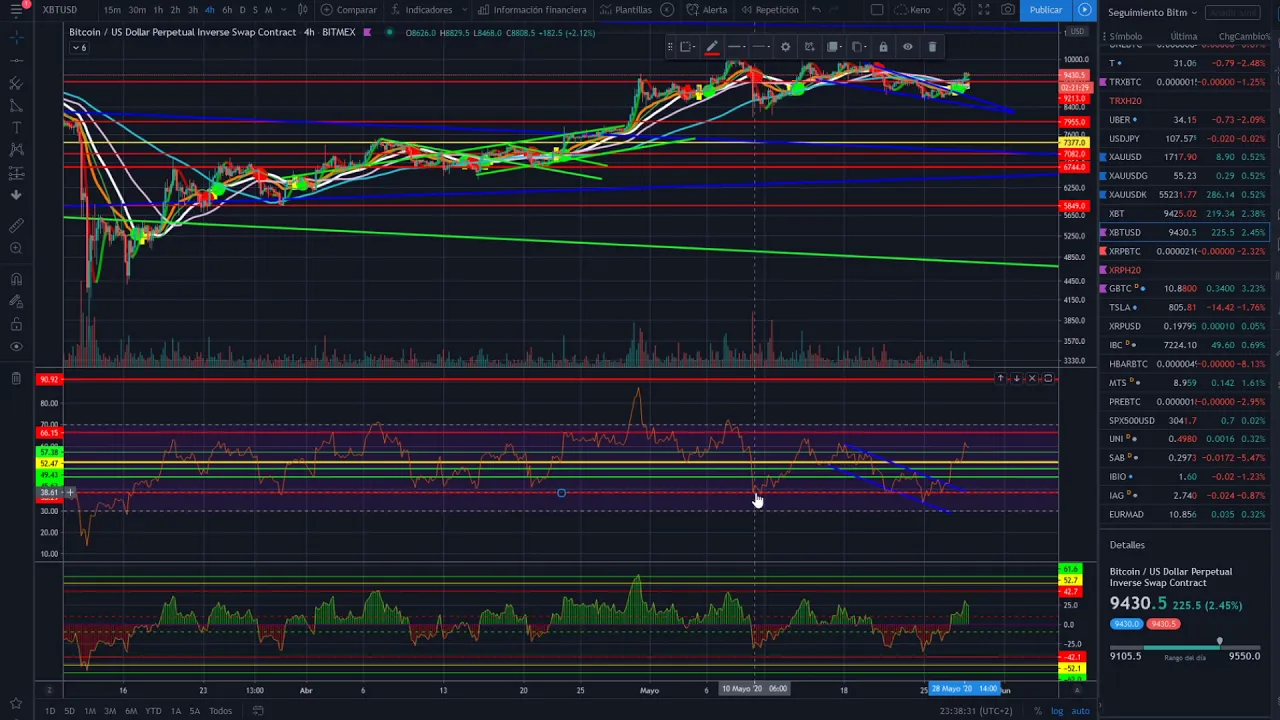
Task: Open Información financiera
Action: pyautogui.click(x=532, y=10)
